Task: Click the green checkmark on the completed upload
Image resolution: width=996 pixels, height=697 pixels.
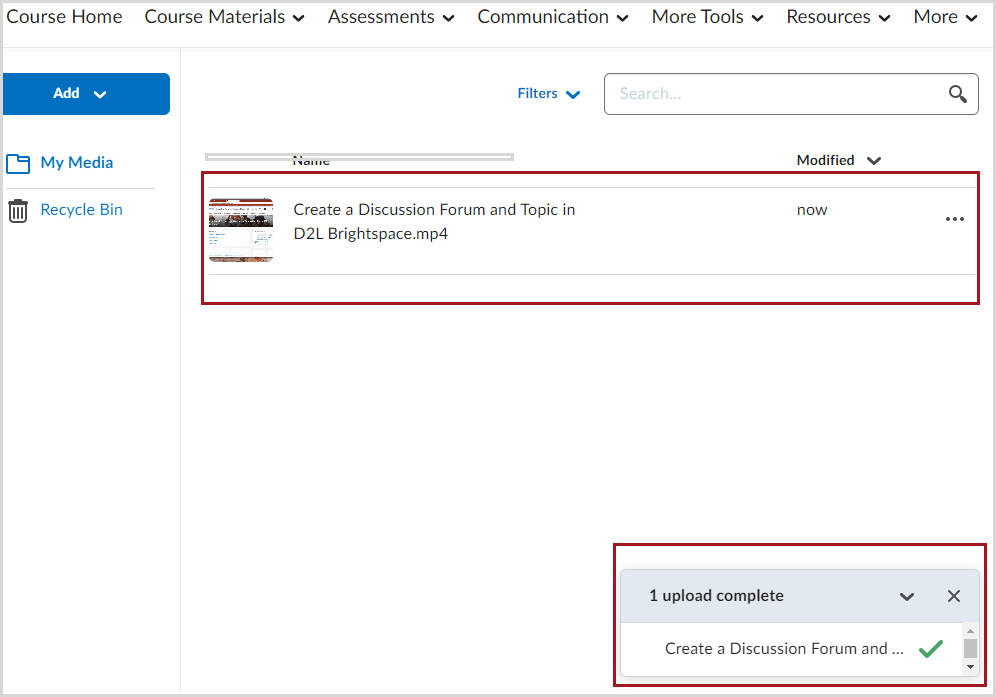Action: [930, 648]
